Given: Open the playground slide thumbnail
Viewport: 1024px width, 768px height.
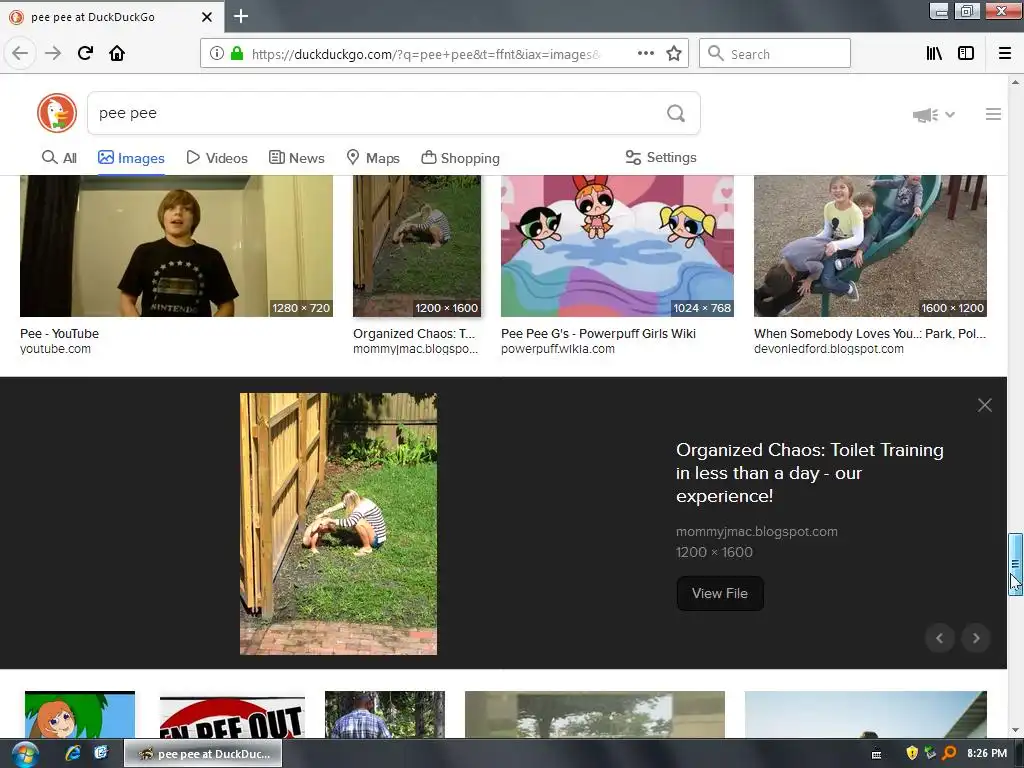Looking at the screenshot, I should point(870,246).
